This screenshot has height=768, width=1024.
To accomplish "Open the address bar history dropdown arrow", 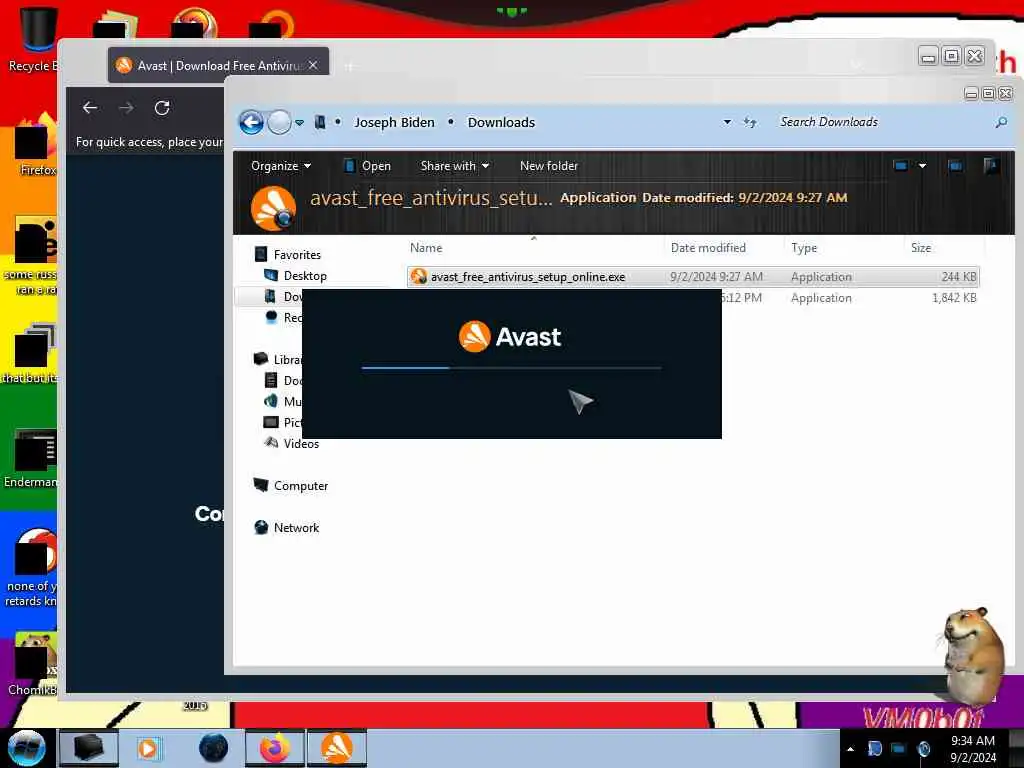I will (x=727, y=122).
